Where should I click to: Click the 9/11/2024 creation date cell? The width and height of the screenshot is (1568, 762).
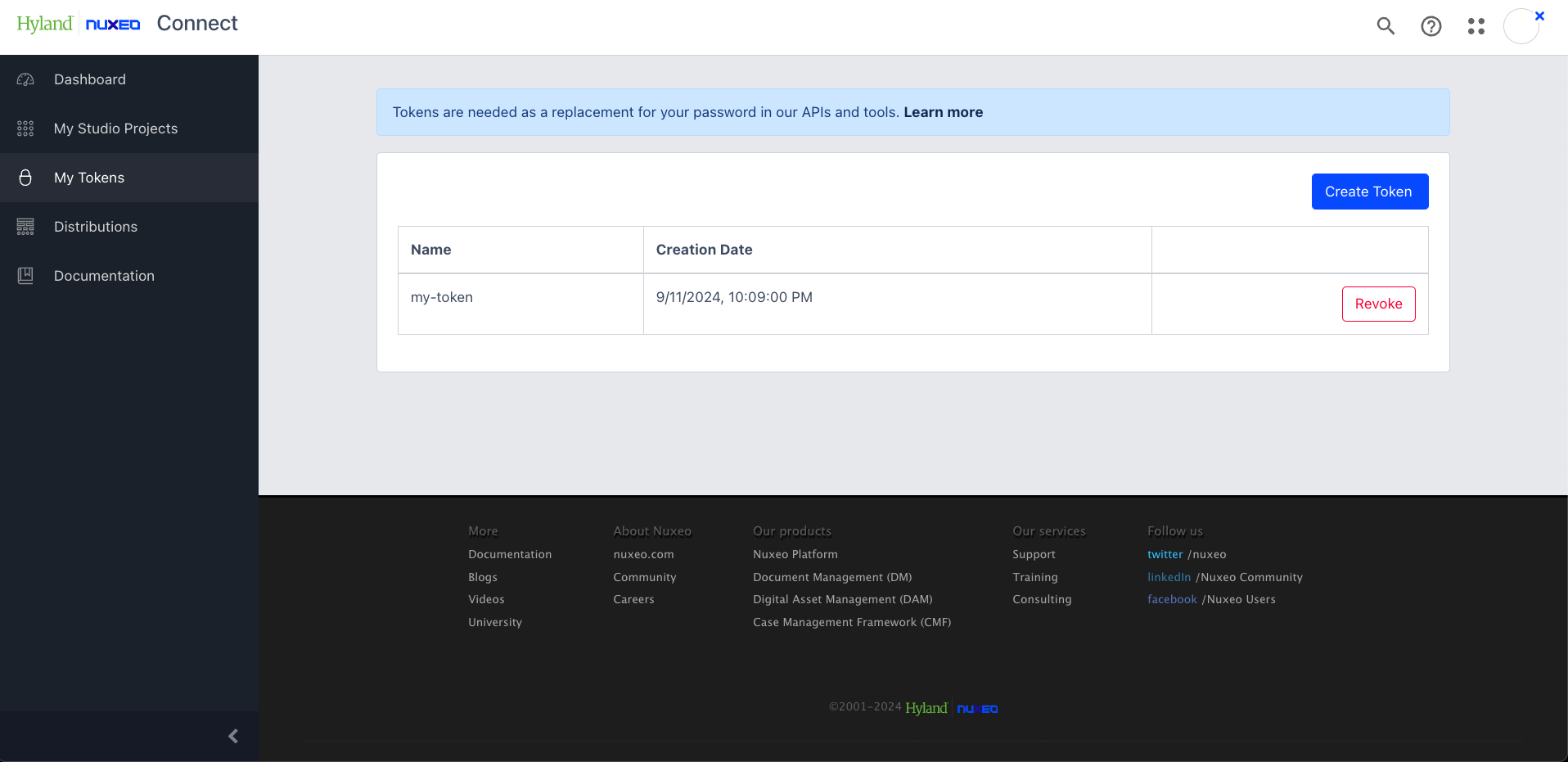point(897,304)
